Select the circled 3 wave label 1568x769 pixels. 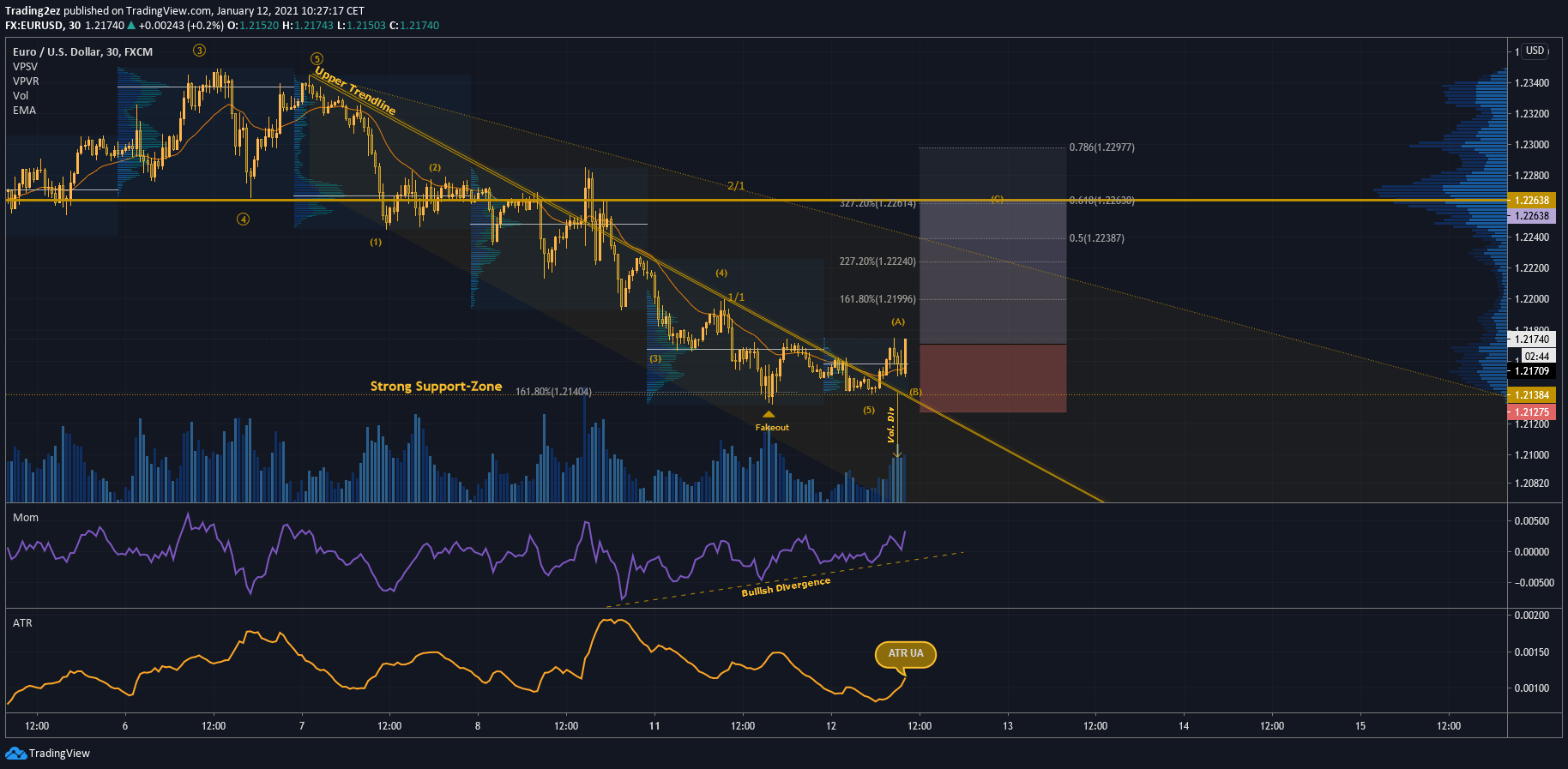click(199, 51)
